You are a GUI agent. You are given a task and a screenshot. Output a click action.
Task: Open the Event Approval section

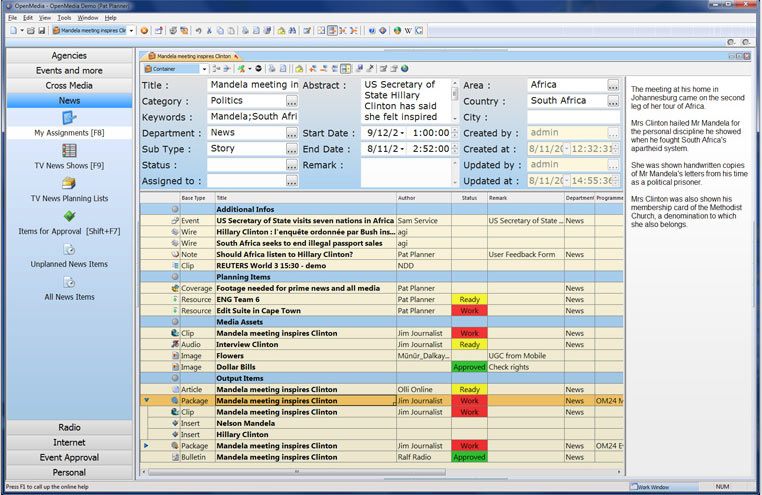(69, 457)
